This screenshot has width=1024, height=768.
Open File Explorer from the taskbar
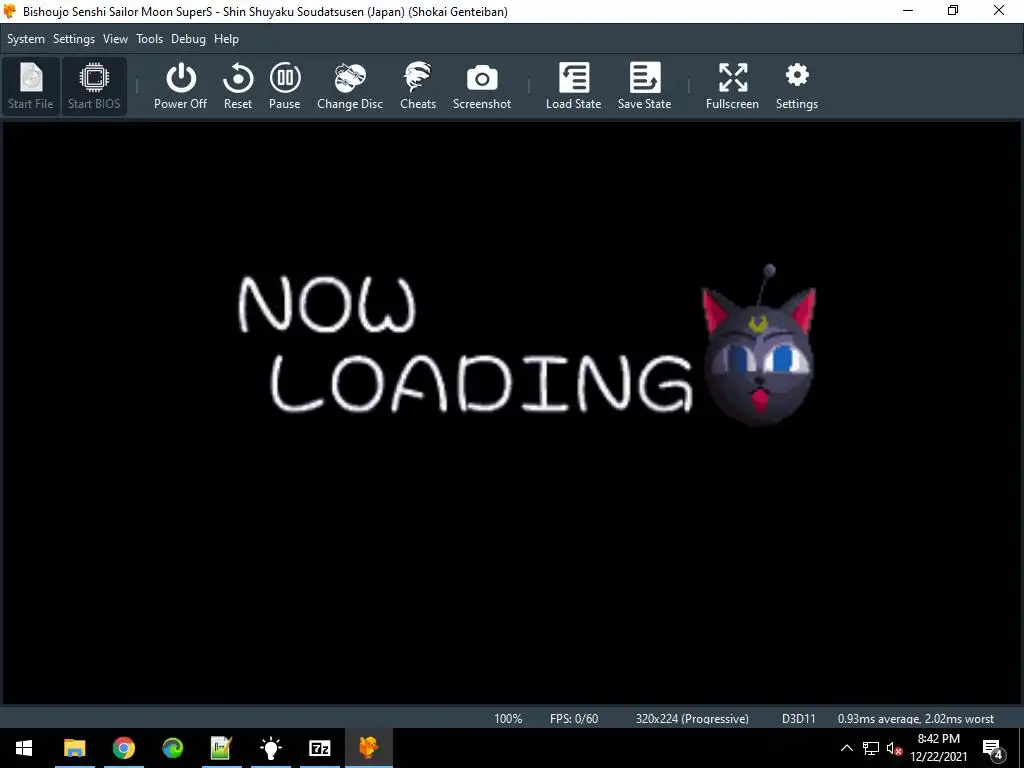pyautogui.click(x=74, y=748)
